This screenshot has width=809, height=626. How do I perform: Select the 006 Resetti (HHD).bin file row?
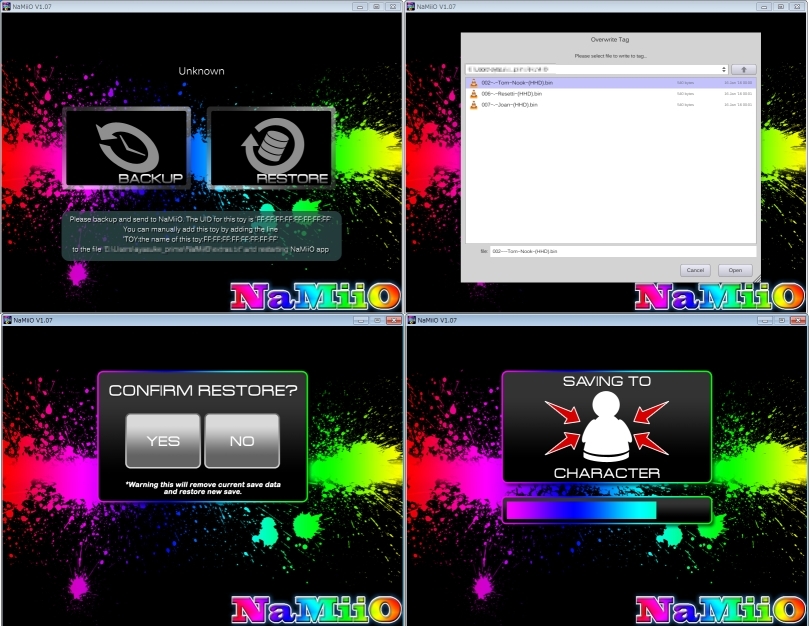[x=610, y=94]
